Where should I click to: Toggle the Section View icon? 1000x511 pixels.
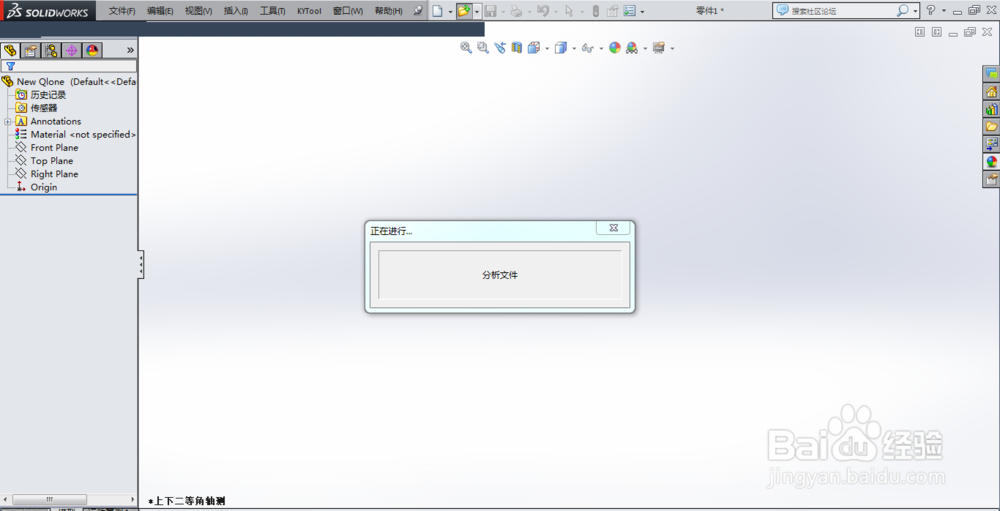click(x=517, y=48)
